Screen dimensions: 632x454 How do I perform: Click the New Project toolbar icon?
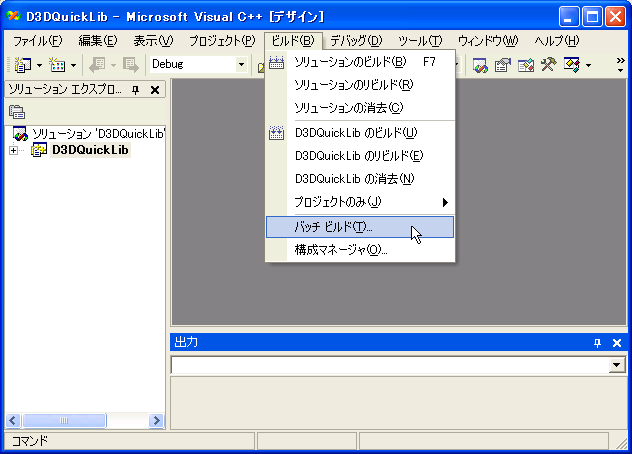22,65
